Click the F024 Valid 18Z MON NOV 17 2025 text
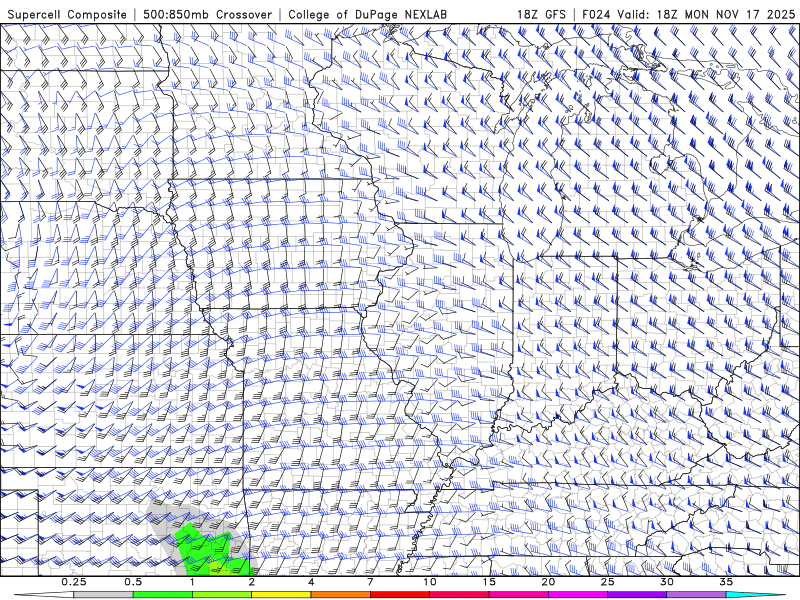Image resolution: width=800 pixels, height=600 pixels. pos(688,14)
